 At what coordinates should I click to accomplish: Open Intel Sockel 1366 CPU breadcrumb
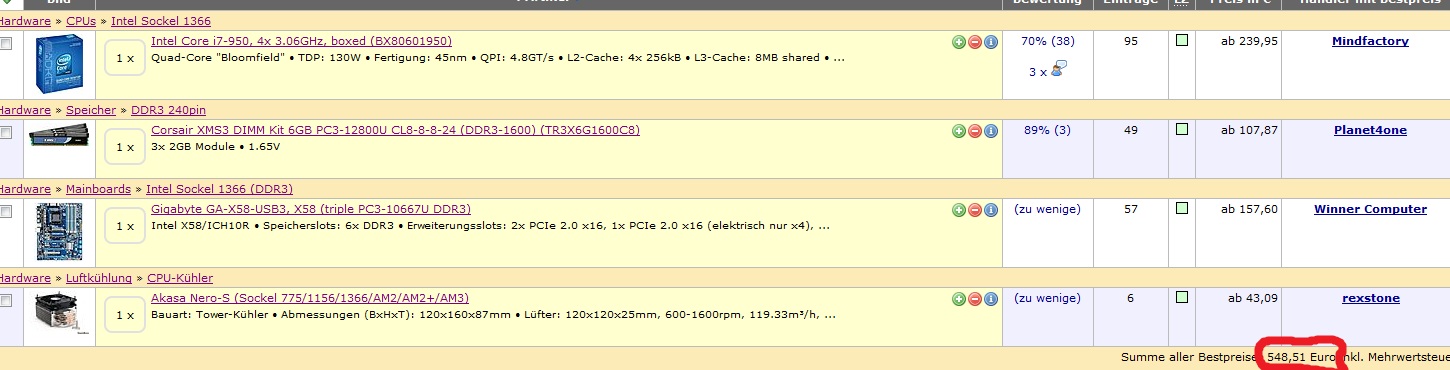161,21
